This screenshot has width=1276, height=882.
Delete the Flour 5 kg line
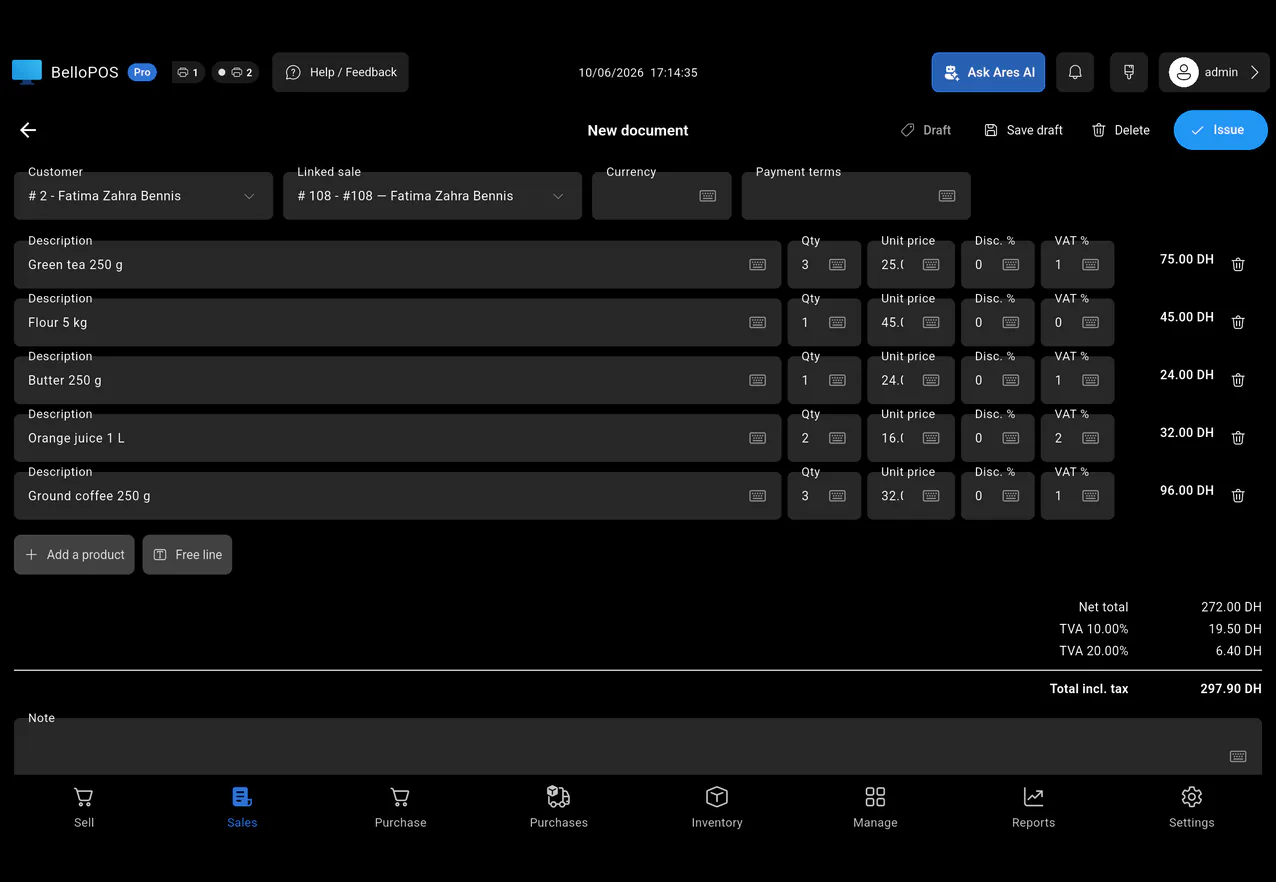click(1238, 323)
